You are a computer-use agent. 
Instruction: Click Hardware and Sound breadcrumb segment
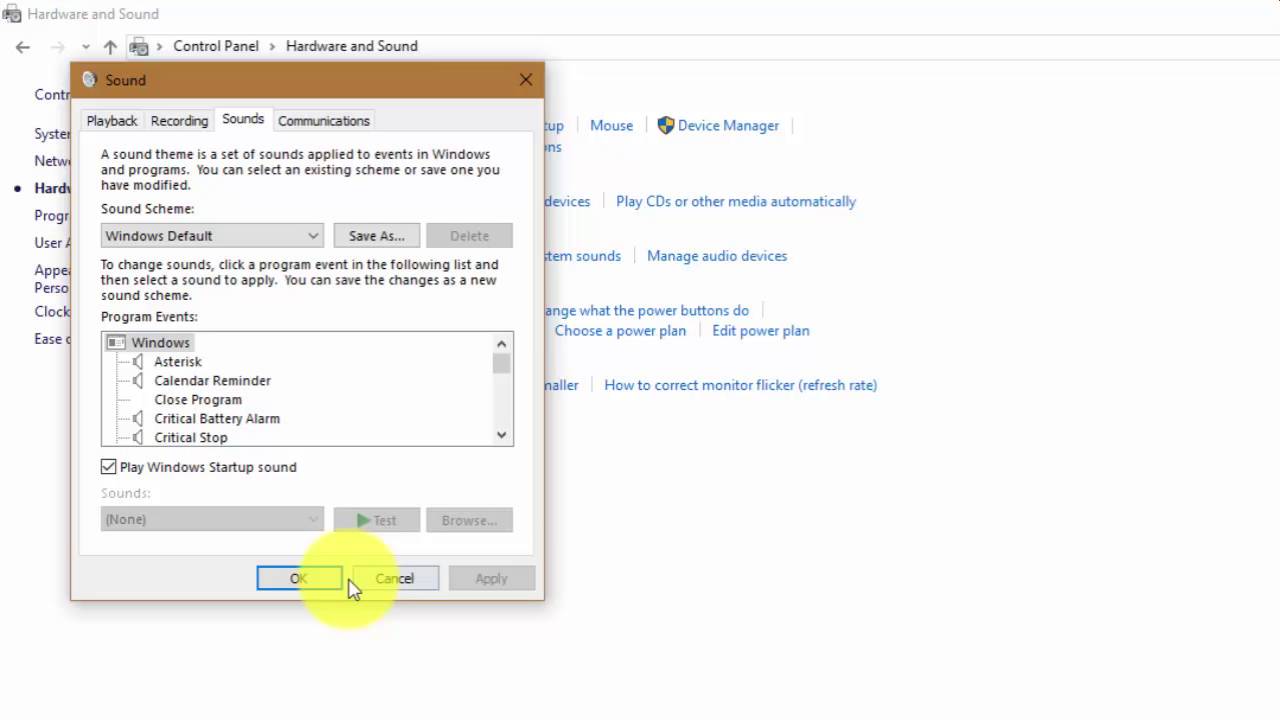pos(352,46)
